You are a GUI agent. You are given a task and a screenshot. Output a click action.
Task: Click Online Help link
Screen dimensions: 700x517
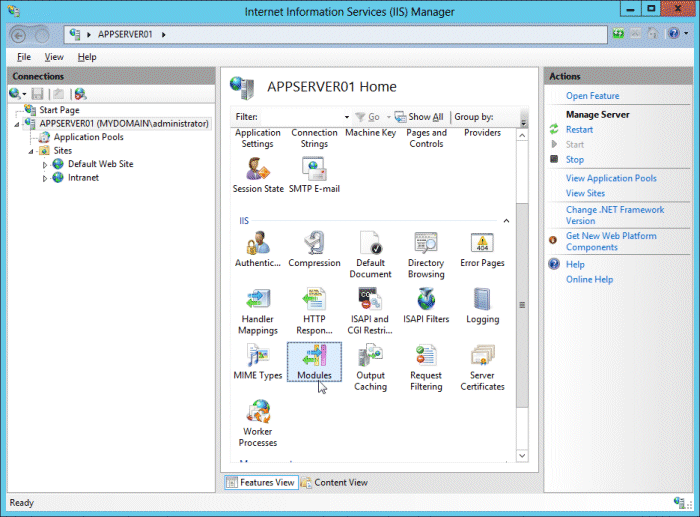tap(589, 279)
